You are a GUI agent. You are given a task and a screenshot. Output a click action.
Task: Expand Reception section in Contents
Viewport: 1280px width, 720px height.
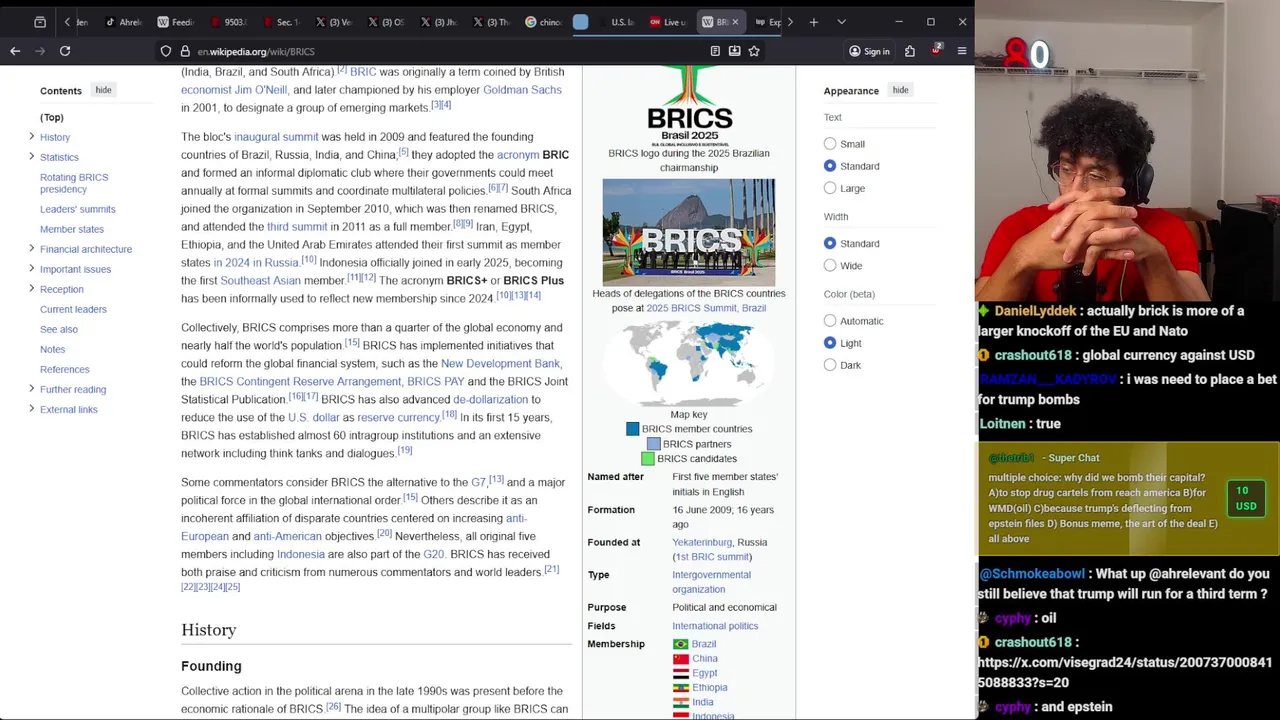[31, 288]
